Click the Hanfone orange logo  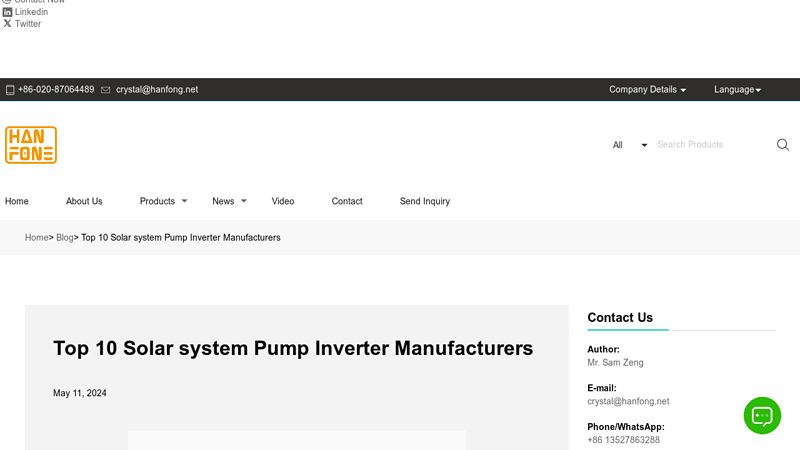[x=31, y=145]
